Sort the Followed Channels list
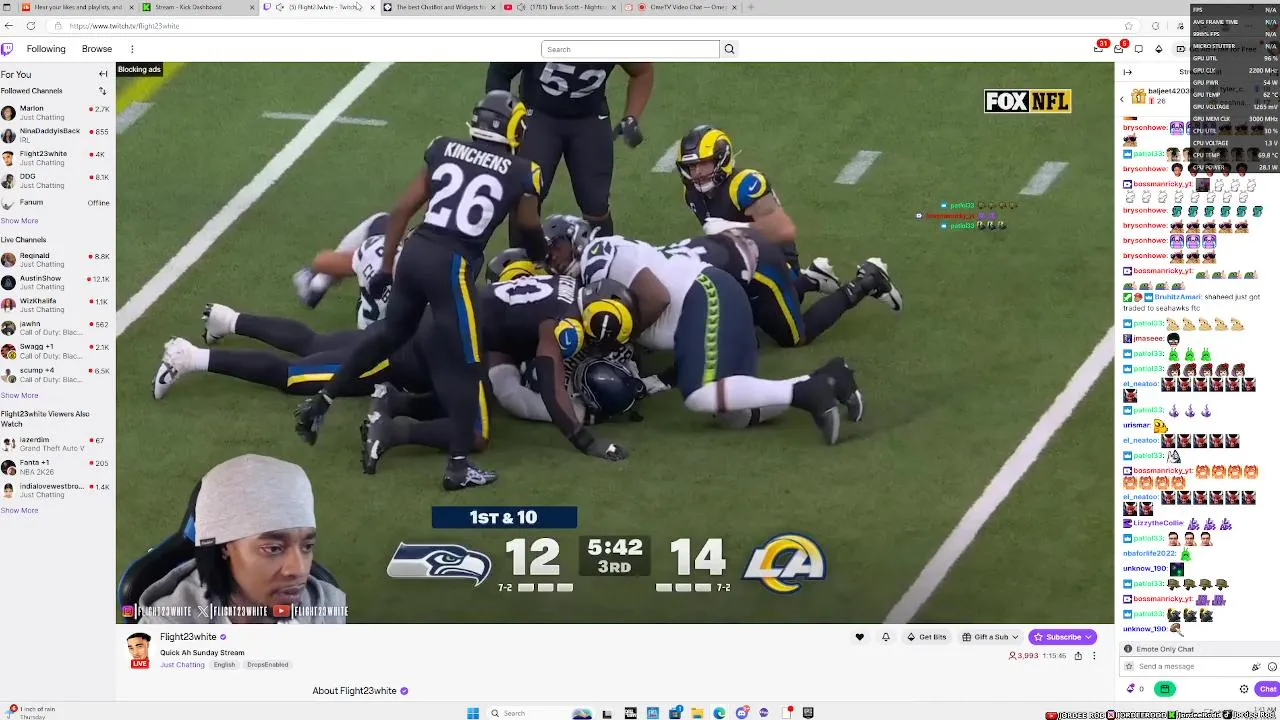The height and width of the screenshot is (720, 1280). pos(102,91)
